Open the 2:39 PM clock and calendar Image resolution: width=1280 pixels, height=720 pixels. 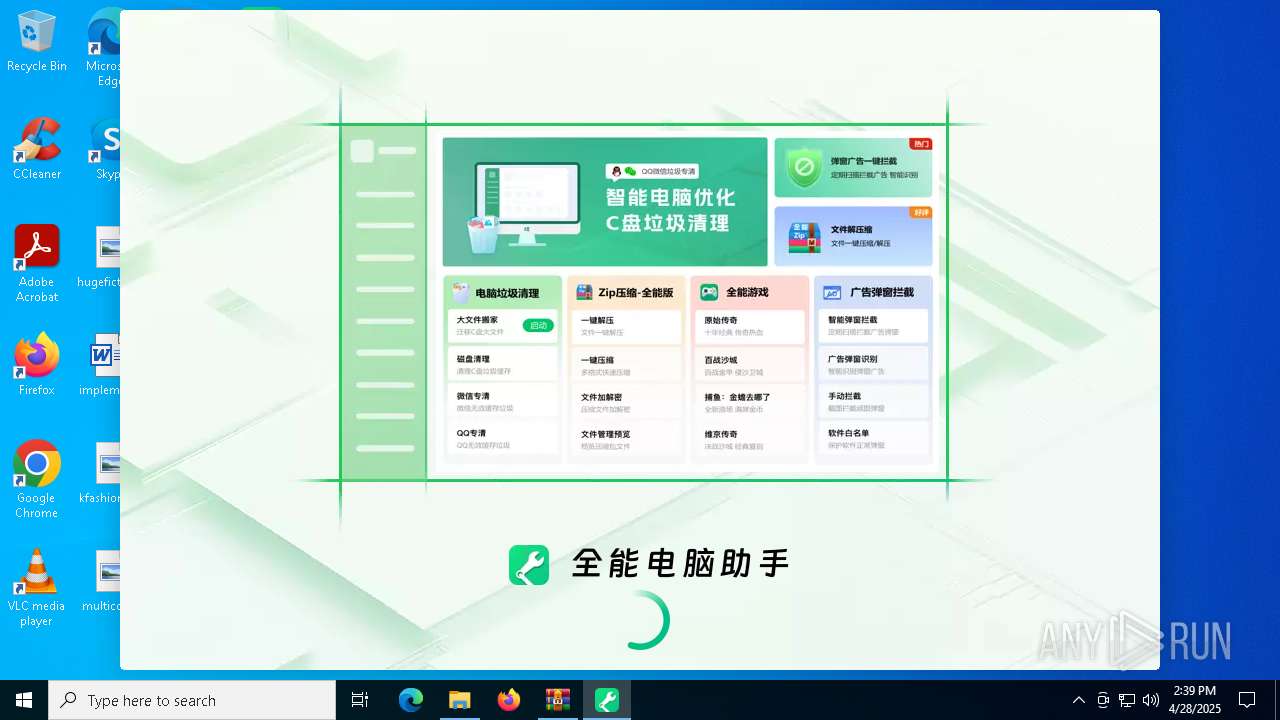[1197, 700]
